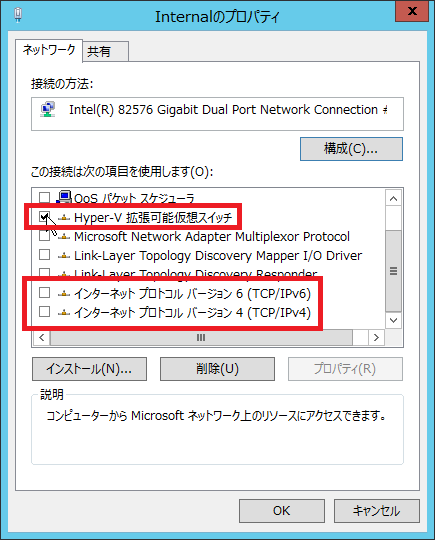Click the Intel(R) 82576 Gigabit adapter name field

(217, 114)
